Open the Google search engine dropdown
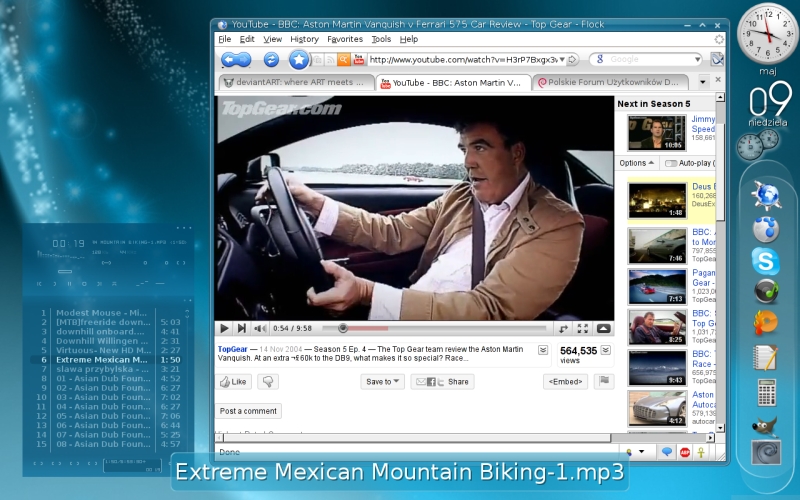 pos(697,60)
